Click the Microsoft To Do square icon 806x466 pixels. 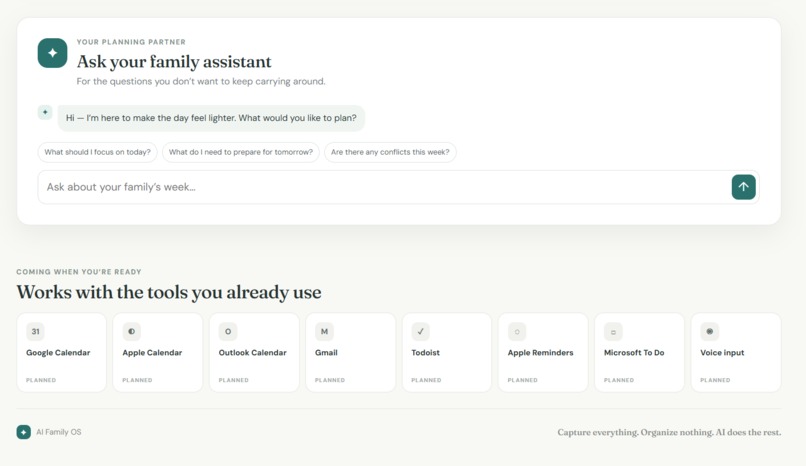pyautogui.click(x=613, y=331)
